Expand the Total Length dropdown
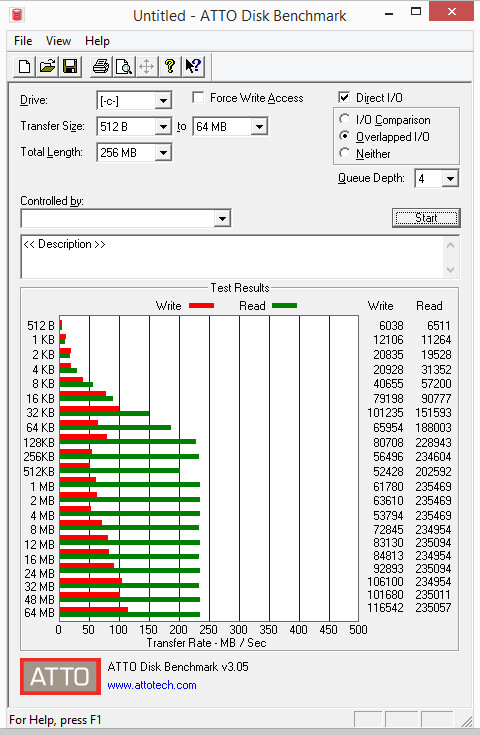 (163, 152)
